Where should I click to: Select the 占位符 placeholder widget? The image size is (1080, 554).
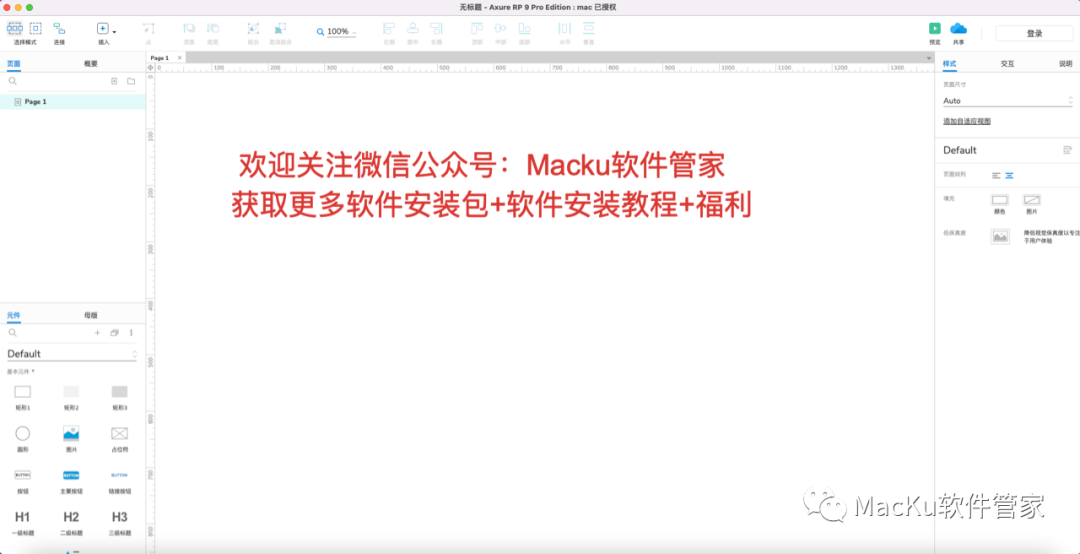pos(120,439)
